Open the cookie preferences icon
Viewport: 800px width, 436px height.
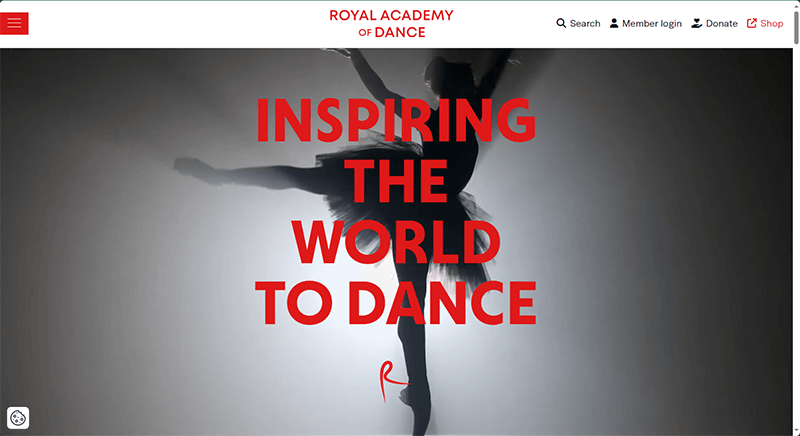(18, 418)
